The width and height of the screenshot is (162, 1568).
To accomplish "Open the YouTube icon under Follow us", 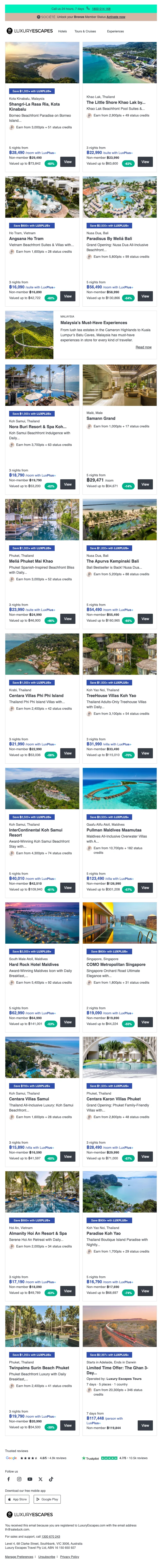I will [30, 1479].
